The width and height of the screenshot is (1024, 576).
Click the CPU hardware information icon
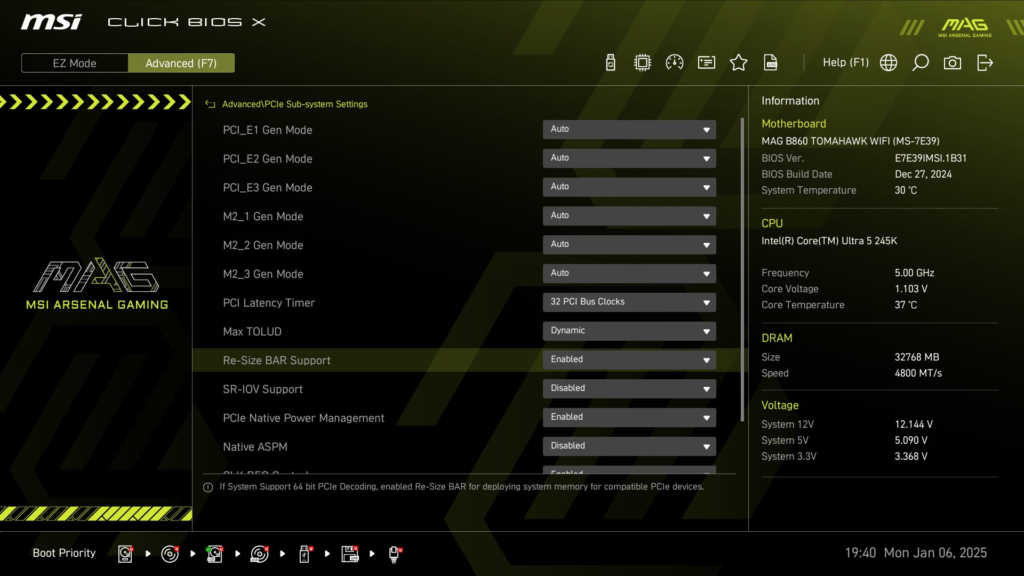click(x=641, y=62)
